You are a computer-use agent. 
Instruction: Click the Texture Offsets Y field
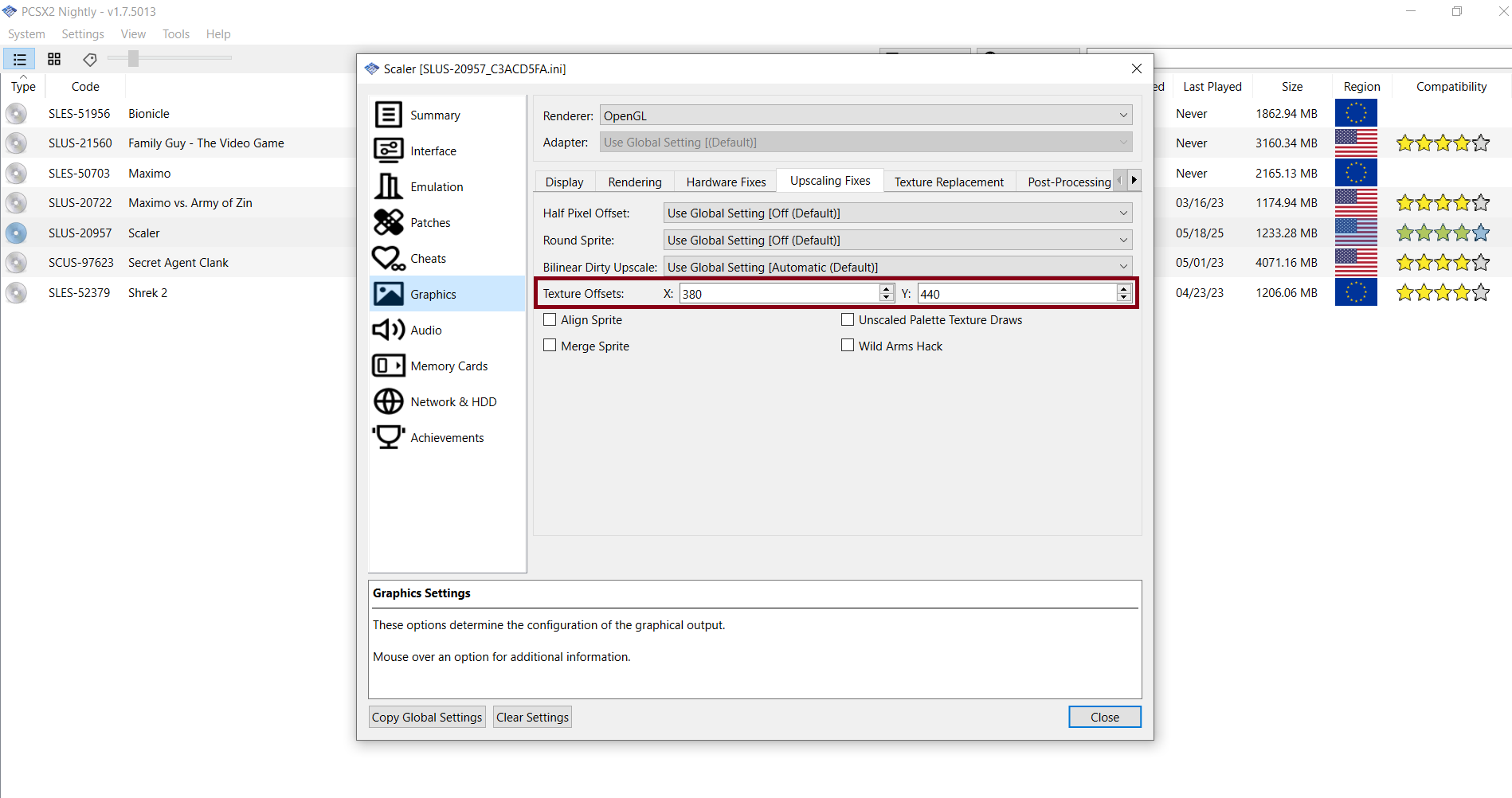pyautogui.click(x=1016, y=294)
